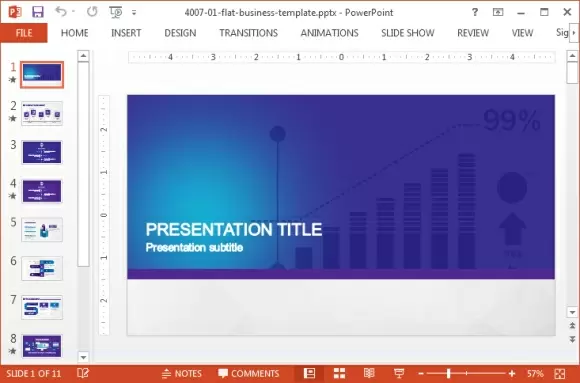Fit slide to current window icon
The width and height of the screenshot is (580, 383).
click(560, 373)
